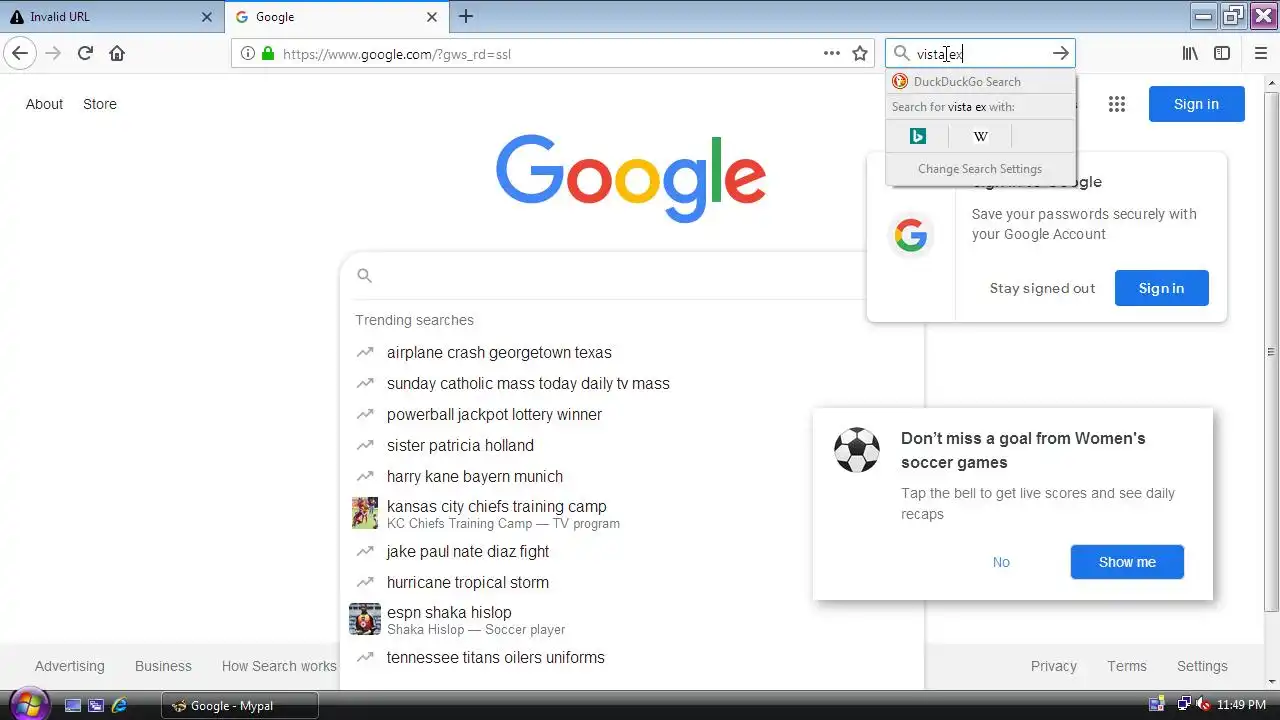Viewport: 1280px width, 720px height.
Task: Select the Google tab
Action: click(x=337, y=17)
